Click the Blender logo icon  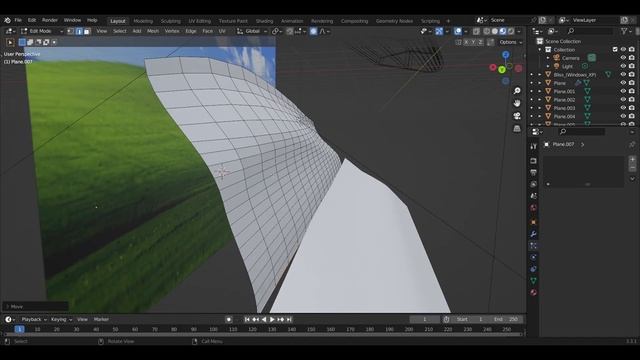point(7,20)
